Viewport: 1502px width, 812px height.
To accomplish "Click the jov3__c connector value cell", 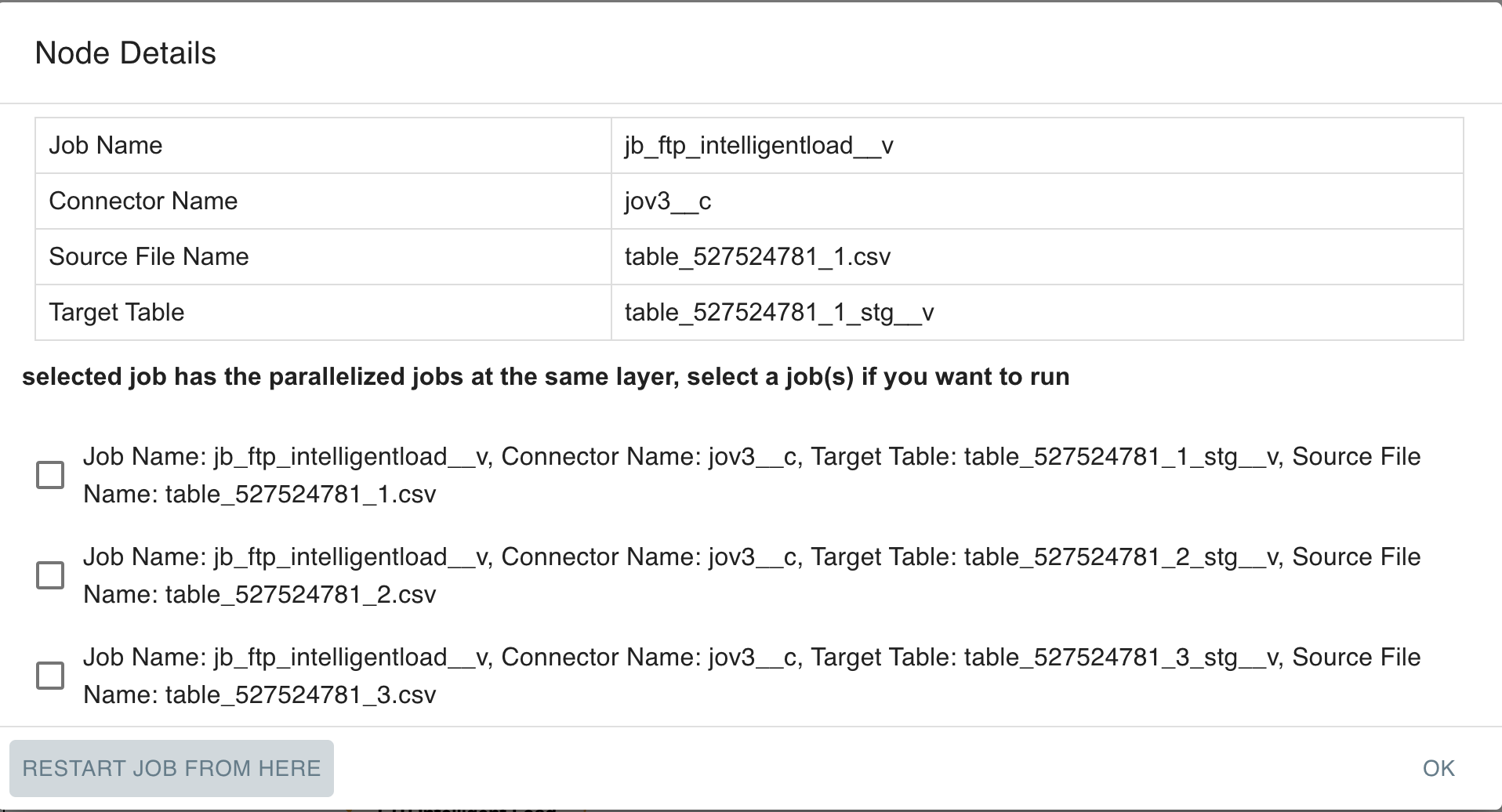I will tap(668, 201).
